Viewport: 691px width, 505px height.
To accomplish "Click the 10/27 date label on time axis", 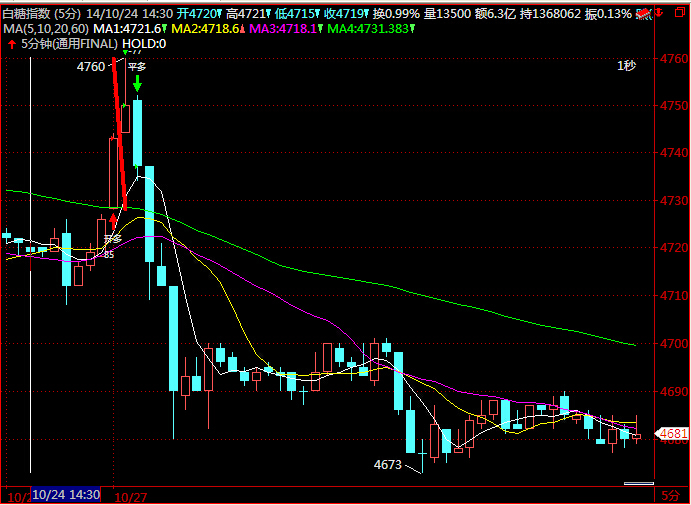I will pos(131,498).
